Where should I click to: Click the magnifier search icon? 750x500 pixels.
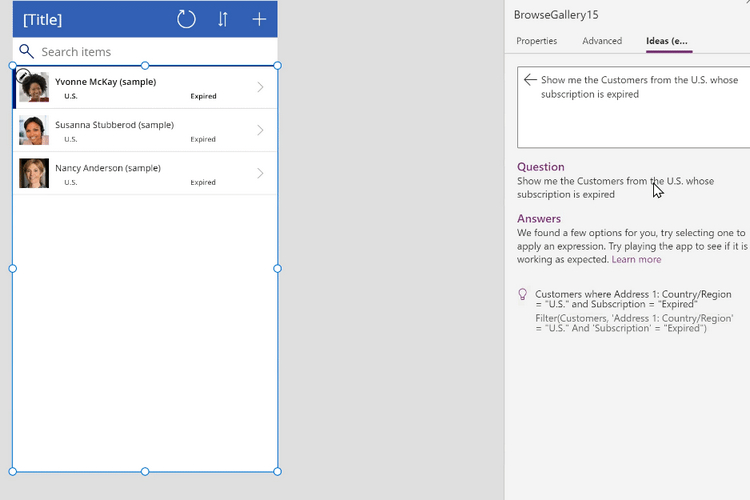pos(26,51)
